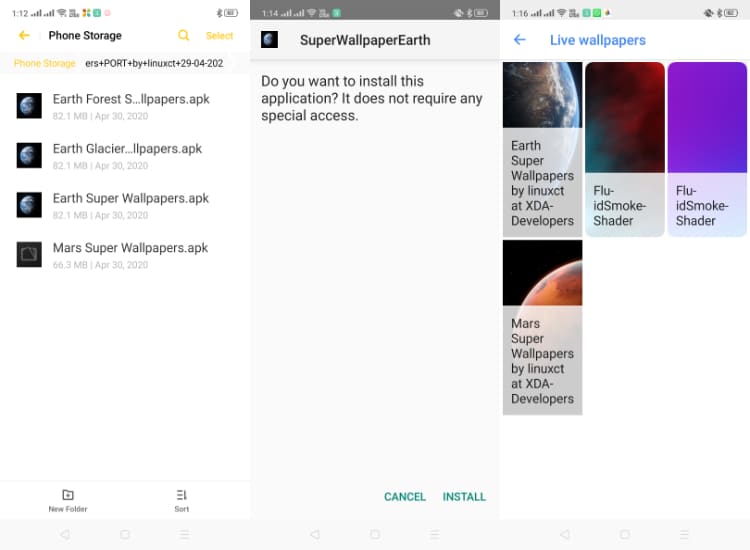This screenshot has width=750, height=550.
Task: Tap the yellow Select button
Action: 220,36
